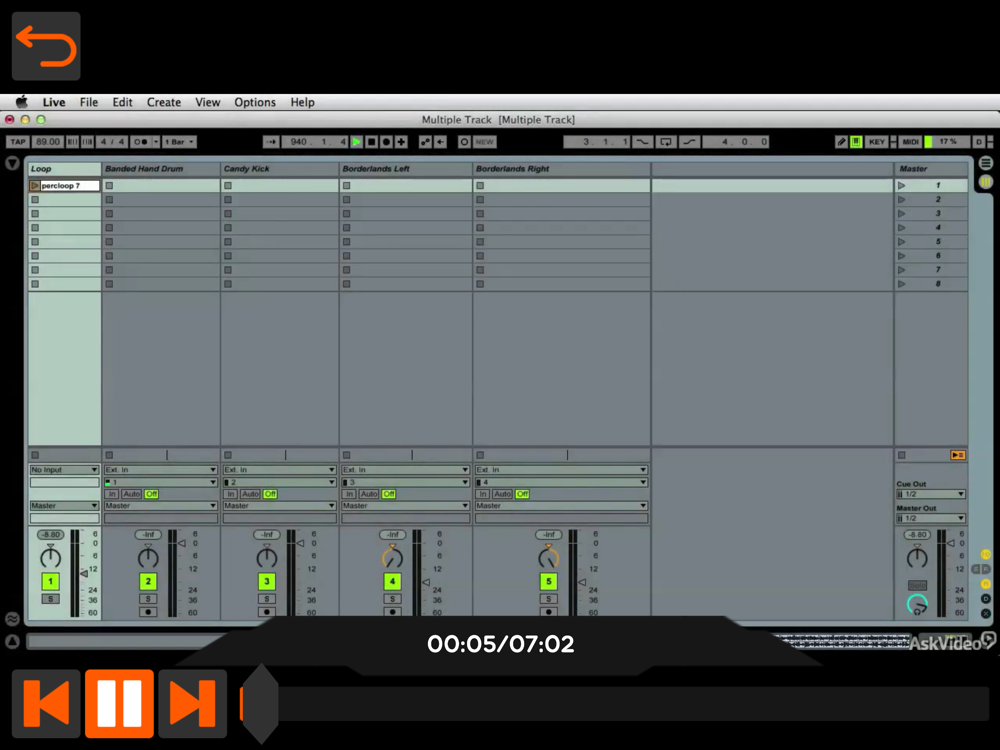The image size is (1000, 750).
Task: Pause the tutorial video
Action: click(119, 703)
